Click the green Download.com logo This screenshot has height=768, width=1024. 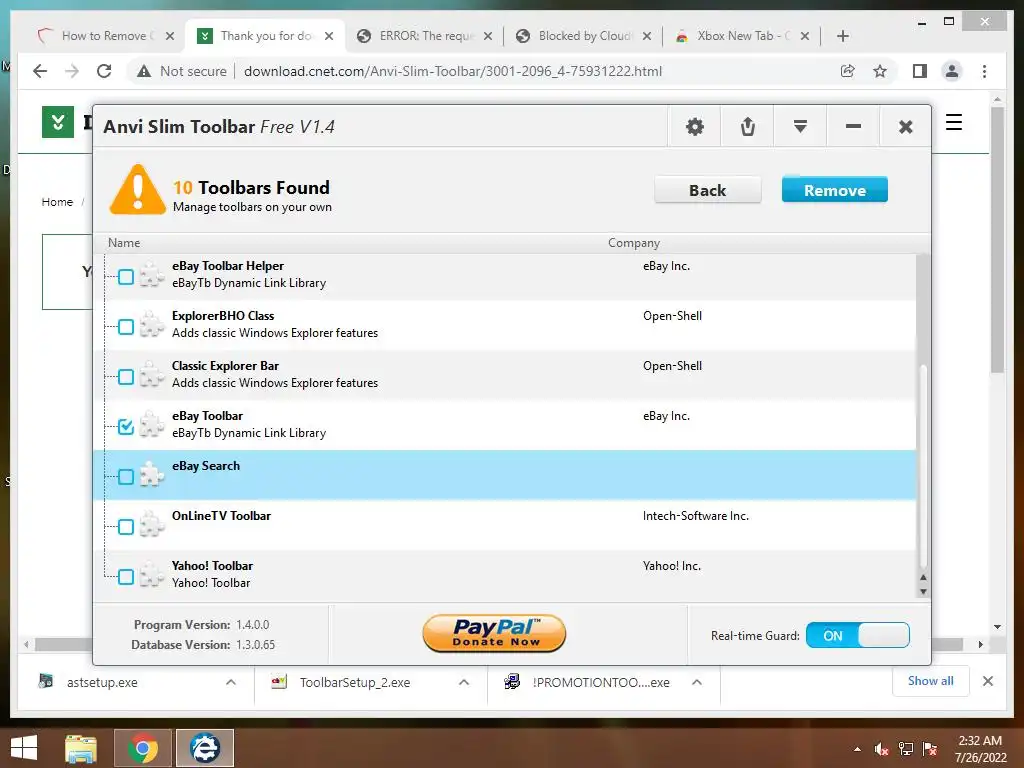tap(57, 122)
